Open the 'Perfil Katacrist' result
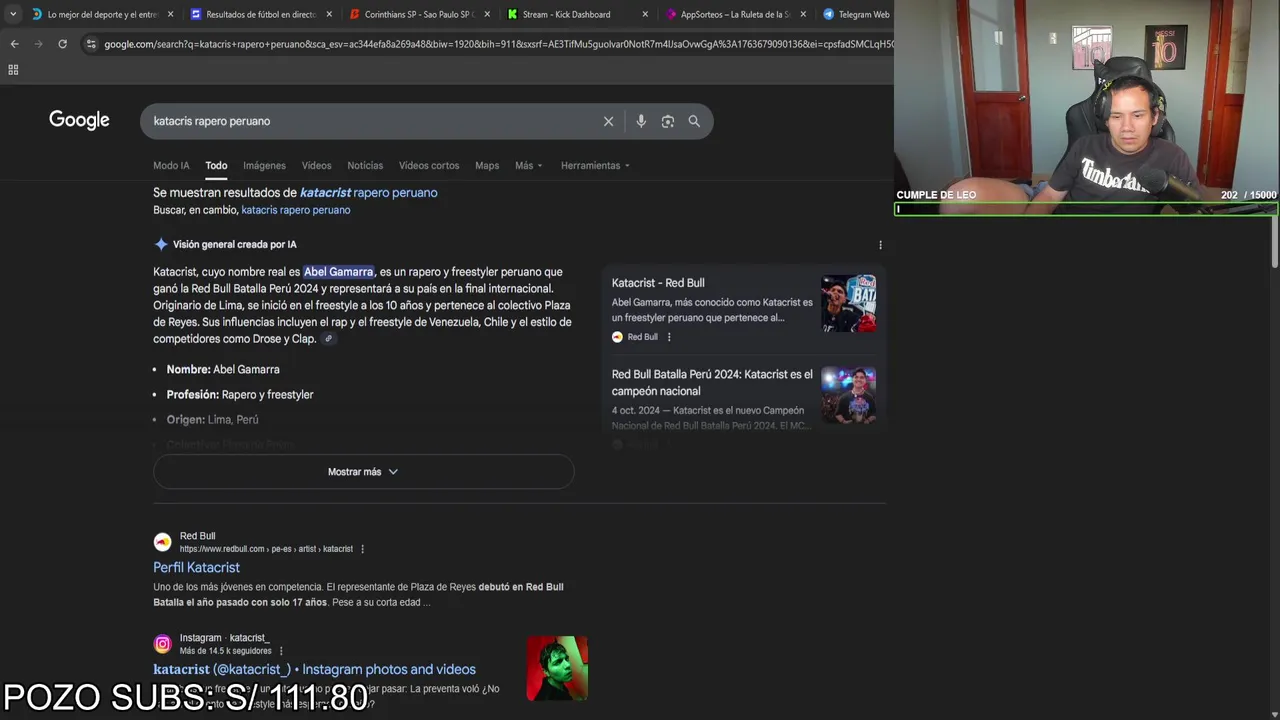Image resolution: width=1280 pixels, height=720 pixels. (x=196, y=568)
